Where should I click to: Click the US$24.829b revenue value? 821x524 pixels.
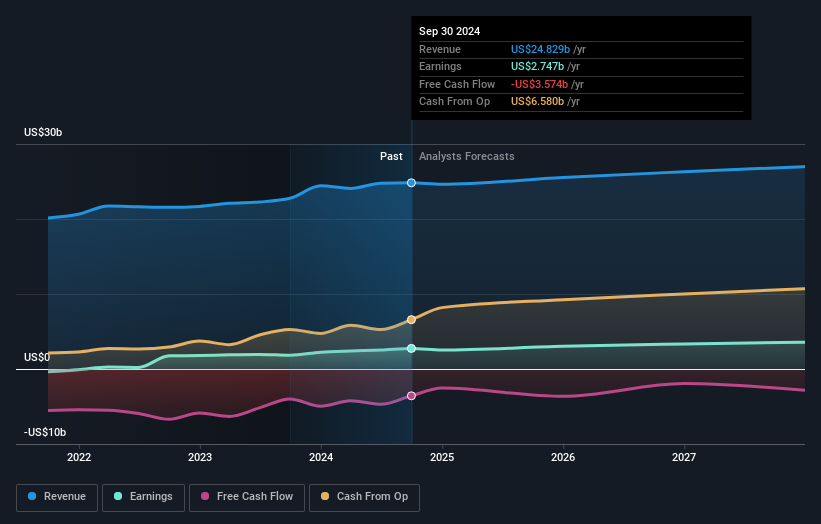point(540,49)
